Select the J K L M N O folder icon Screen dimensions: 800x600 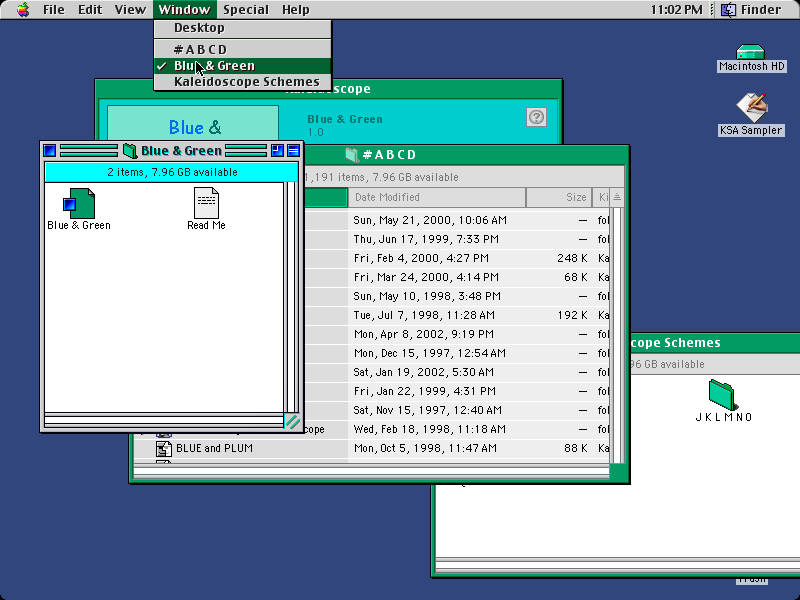(x=723, y=394)
